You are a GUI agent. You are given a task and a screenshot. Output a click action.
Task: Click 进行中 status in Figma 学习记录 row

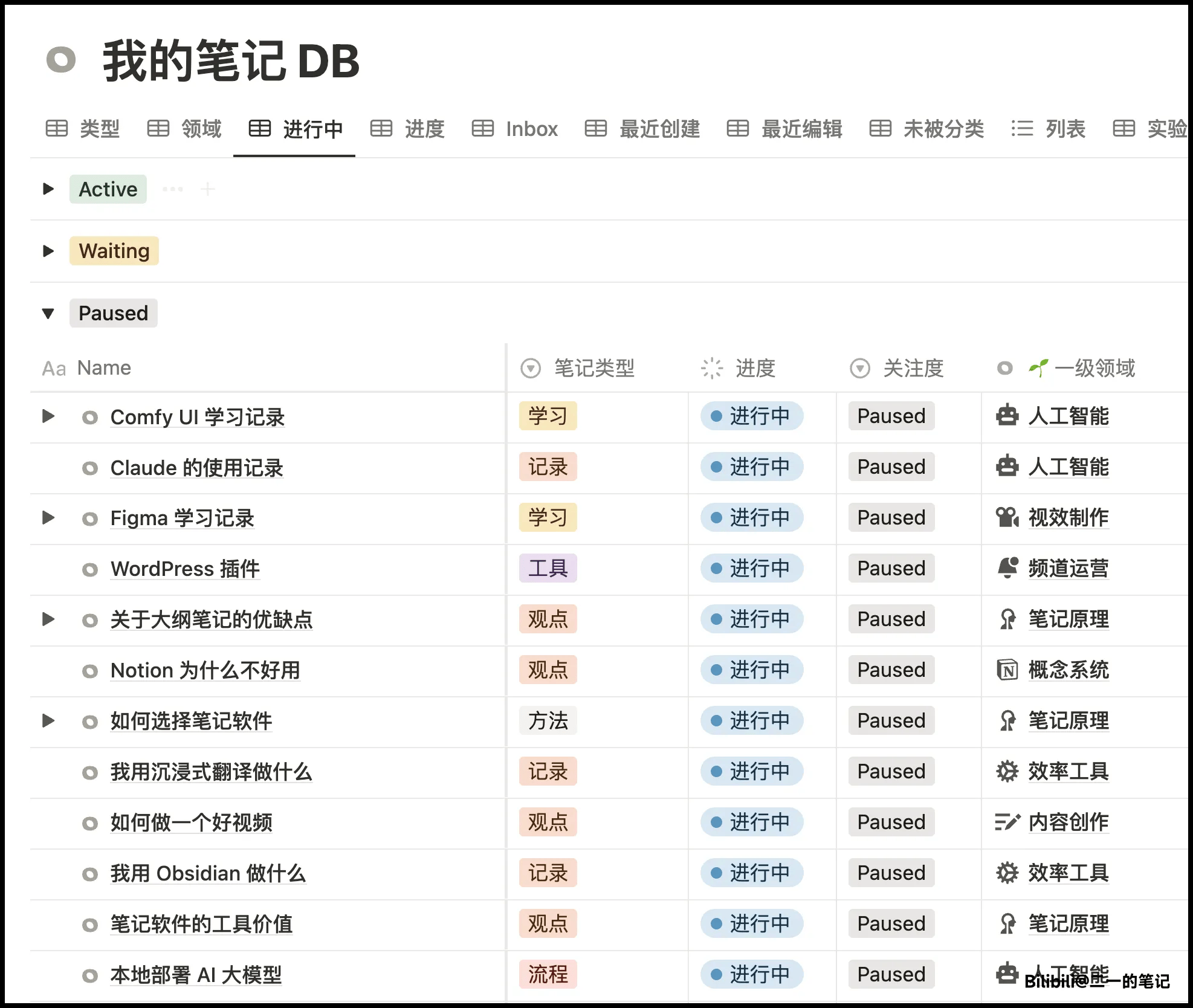[x=752, y=517]
